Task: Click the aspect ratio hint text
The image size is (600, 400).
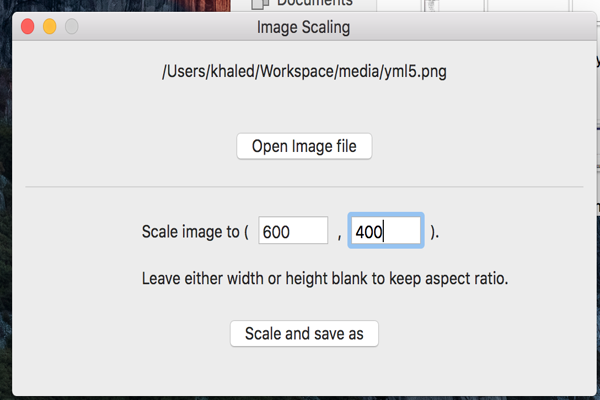Action: pyautogui.click(x=325, y=279)
